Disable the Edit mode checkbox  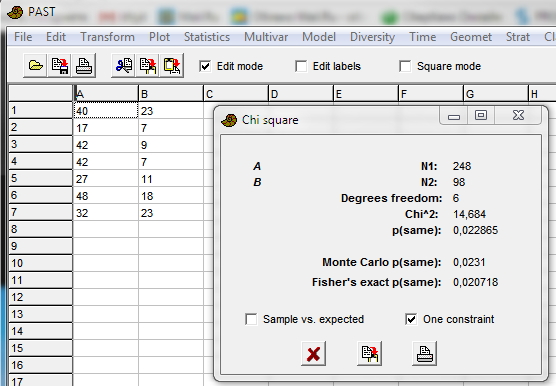(x=205, y=66)
